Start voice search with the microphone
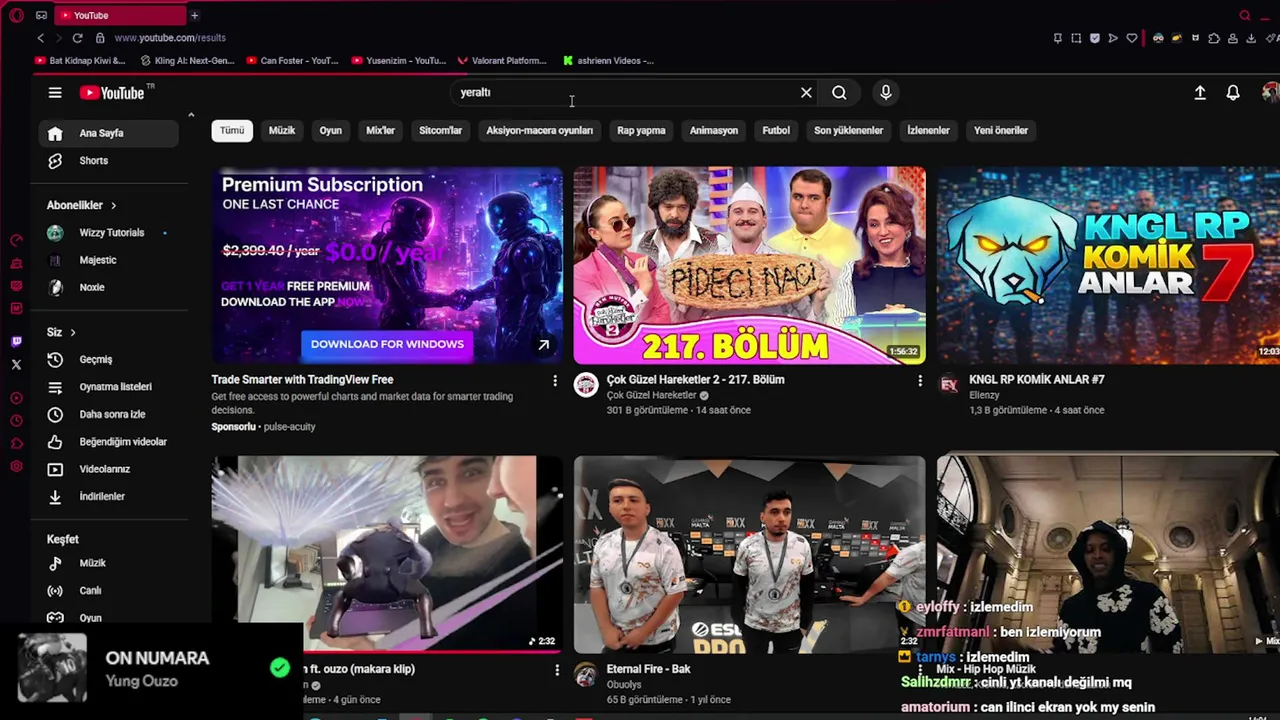Viewport: 1280px width, 720px height. pos(885,92)
